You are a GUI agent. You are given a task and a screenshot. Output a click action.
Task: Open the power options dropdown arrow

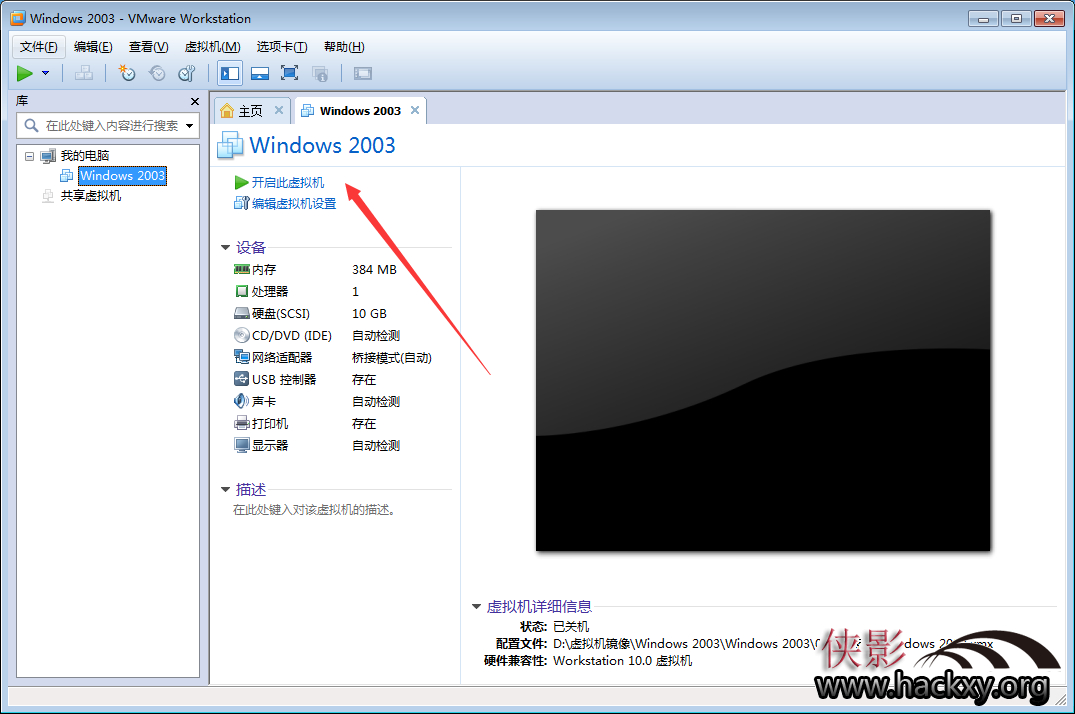[45, 73]
